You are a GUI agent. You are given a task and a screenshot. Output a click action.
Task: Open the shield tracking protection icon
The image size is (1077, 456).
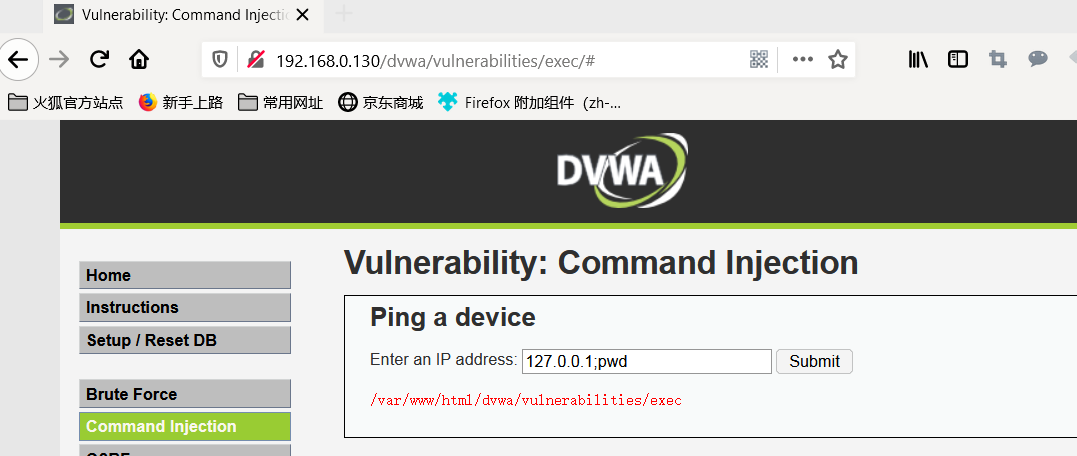(x=220, y=60)
